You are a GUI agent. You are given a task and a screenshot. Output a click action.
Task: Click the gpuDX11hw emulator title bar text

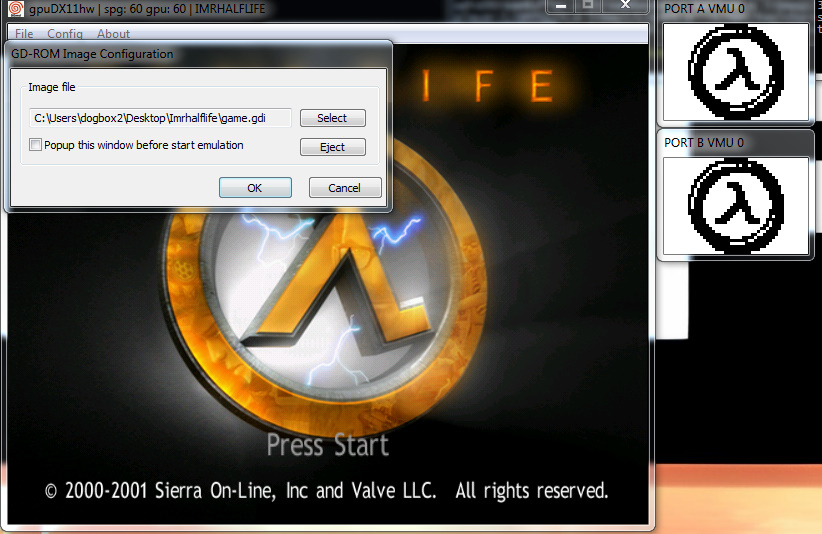pos(147,9)
